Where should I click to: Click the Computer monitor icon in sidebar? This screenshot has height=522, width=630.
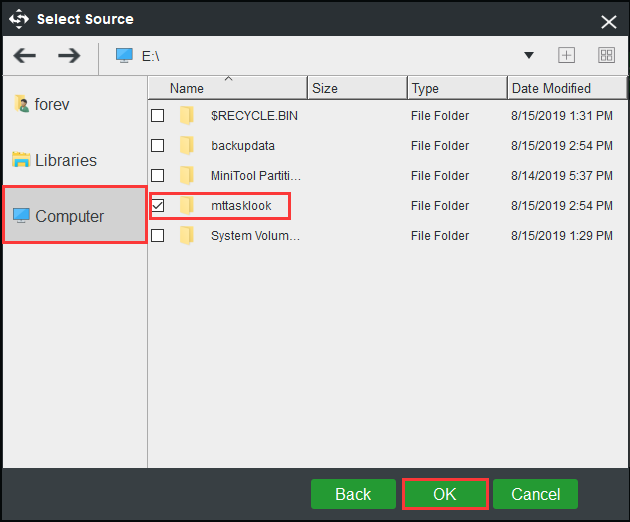[x=21, y=216]
